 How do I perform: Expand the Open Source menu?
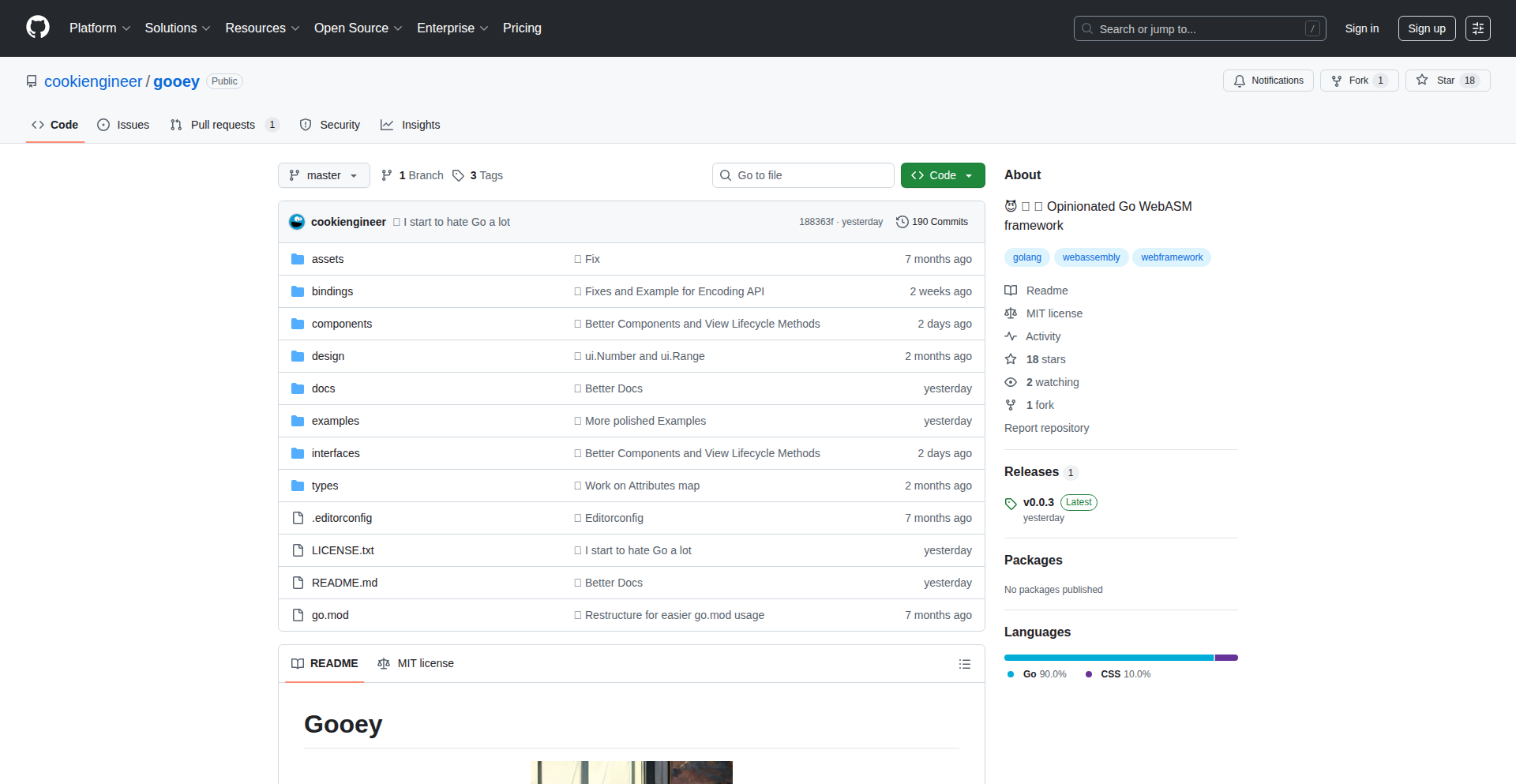[358, 28]
